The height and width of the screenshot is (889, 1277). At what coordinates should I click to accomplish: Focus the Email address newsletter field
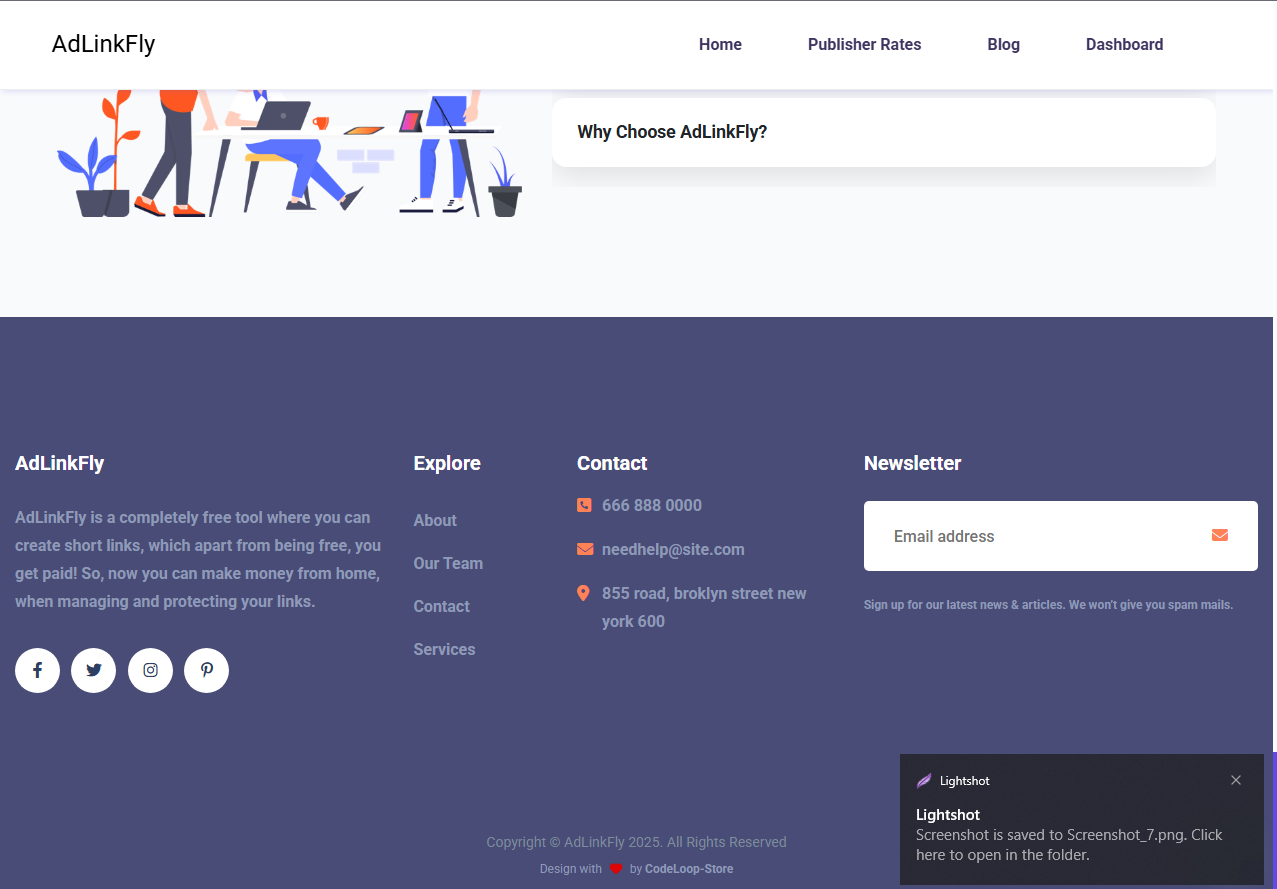[1061, 536]
